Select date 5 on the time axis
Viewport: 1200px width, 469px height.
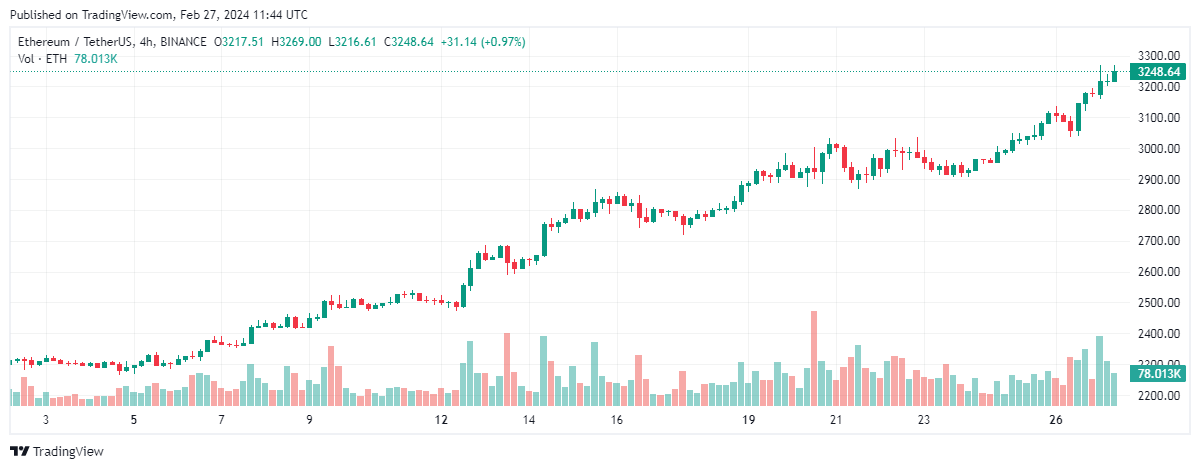134,421
